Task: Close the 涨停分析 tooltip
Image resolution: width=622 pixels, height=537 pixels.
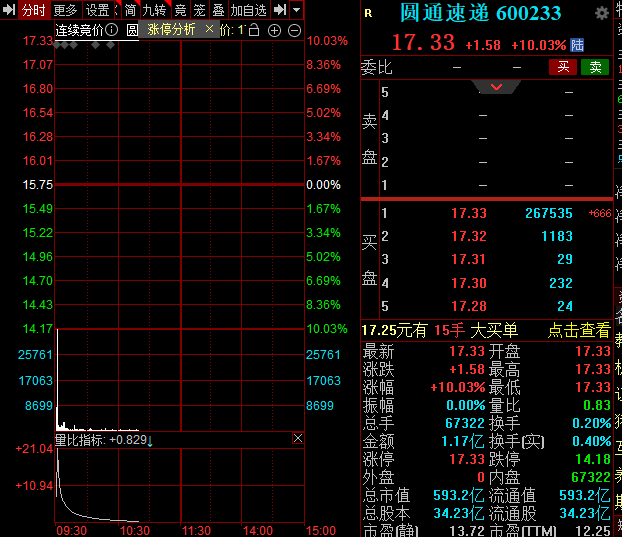Action: (209, 29)
